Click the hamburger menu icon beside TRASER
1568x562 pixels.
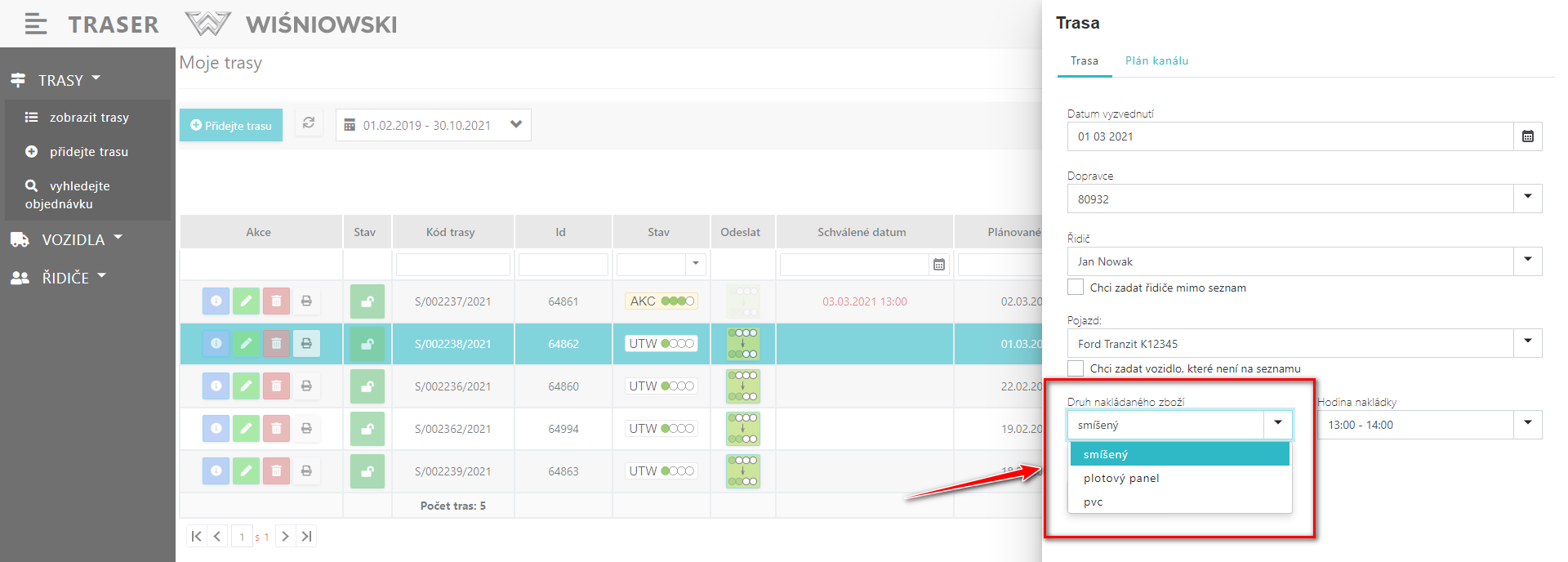[35, 25]
